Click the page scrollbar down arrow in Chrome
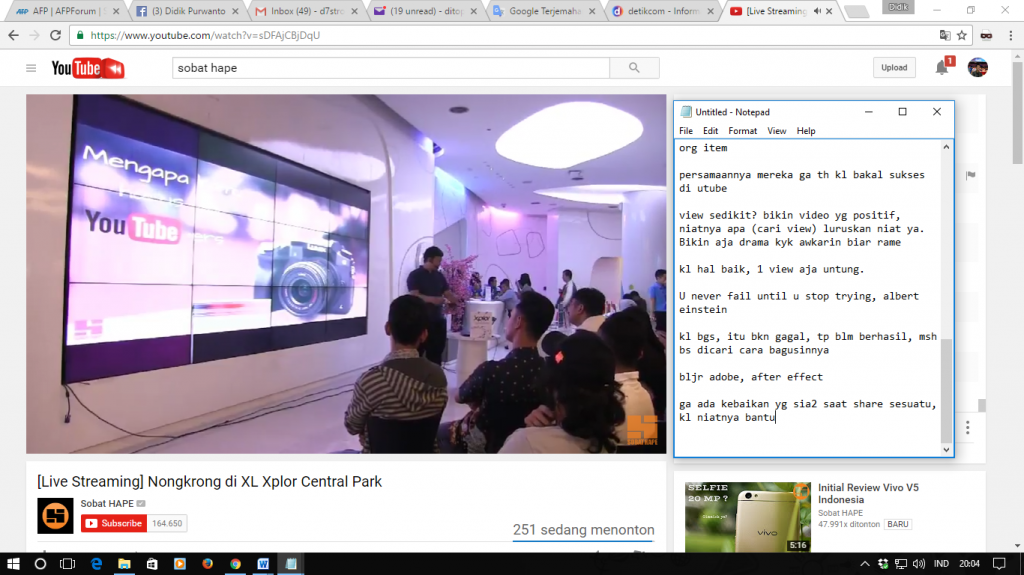The height and width of the screenshot is (575, 1024). tap(1017, 546)
